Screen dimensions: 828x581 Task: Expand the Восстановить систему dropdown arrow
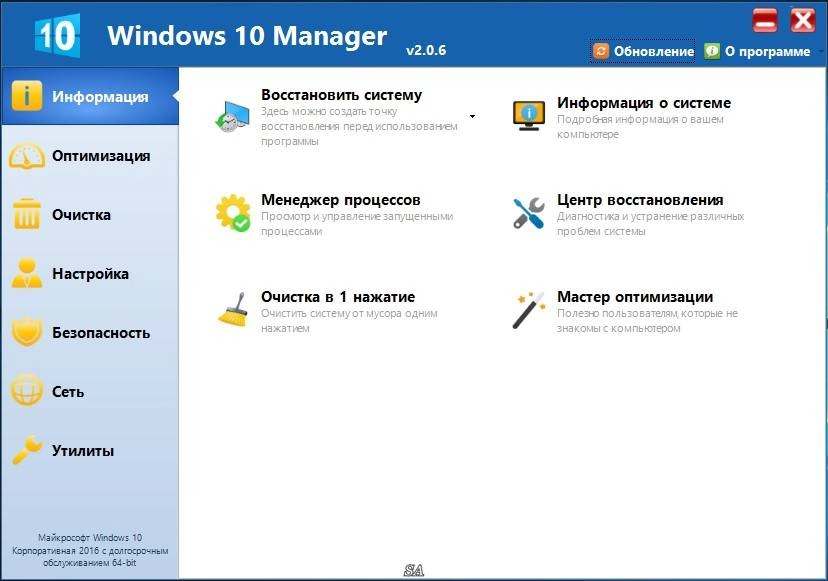coord(472,116)
